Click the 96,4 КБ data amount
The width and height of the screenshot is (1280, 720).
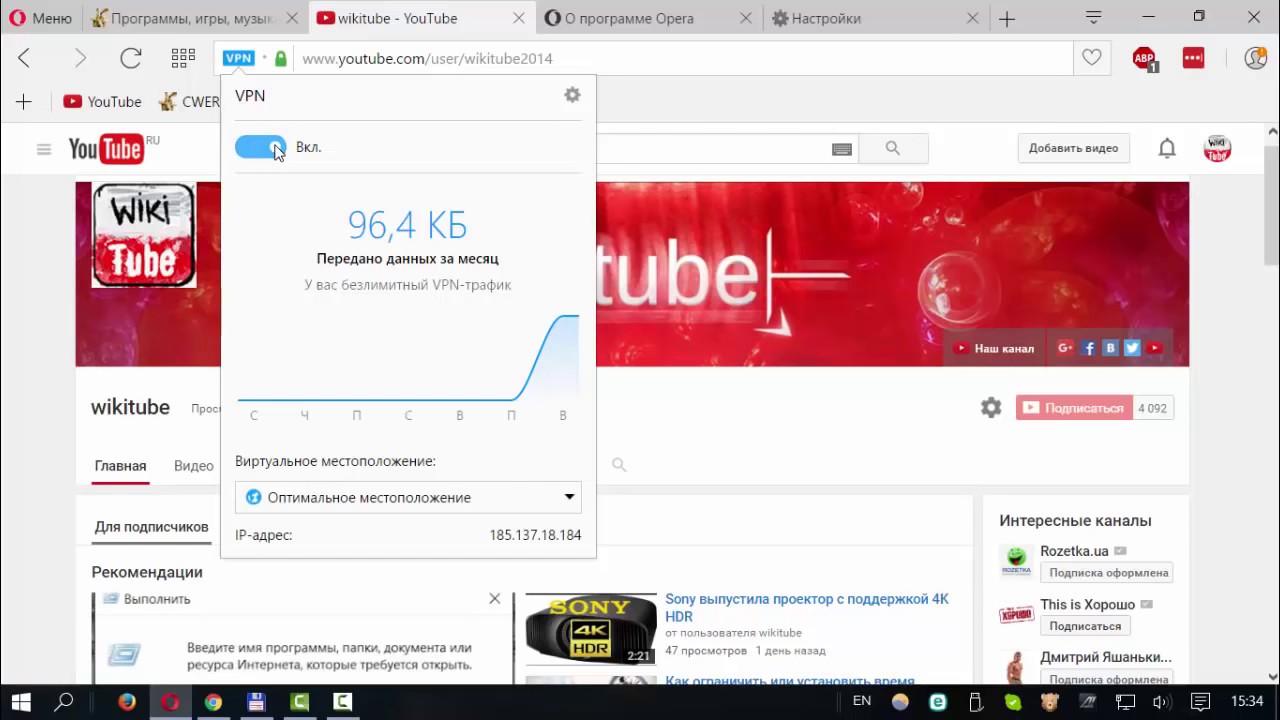tap(407, 225)
